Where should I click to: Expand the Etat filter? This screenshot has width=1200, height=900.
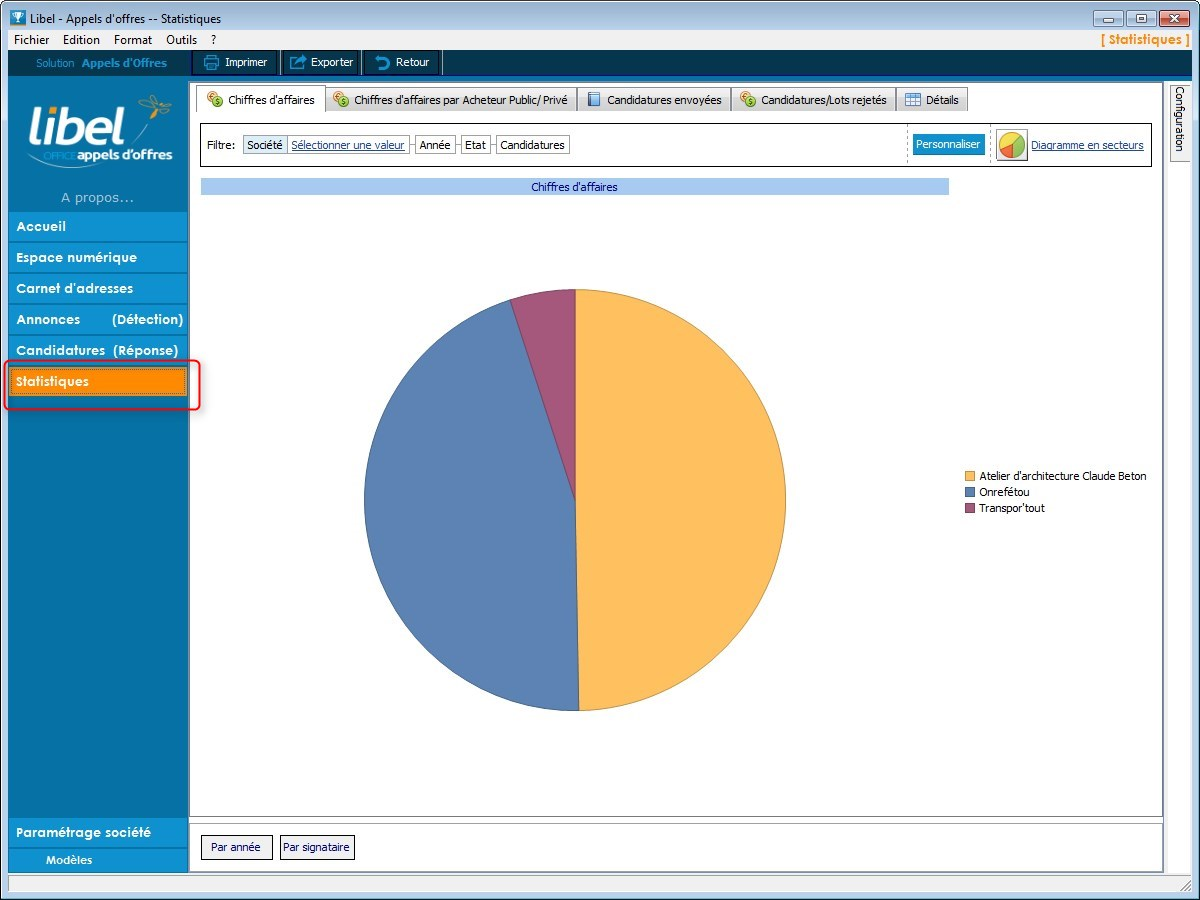[476, 145]
